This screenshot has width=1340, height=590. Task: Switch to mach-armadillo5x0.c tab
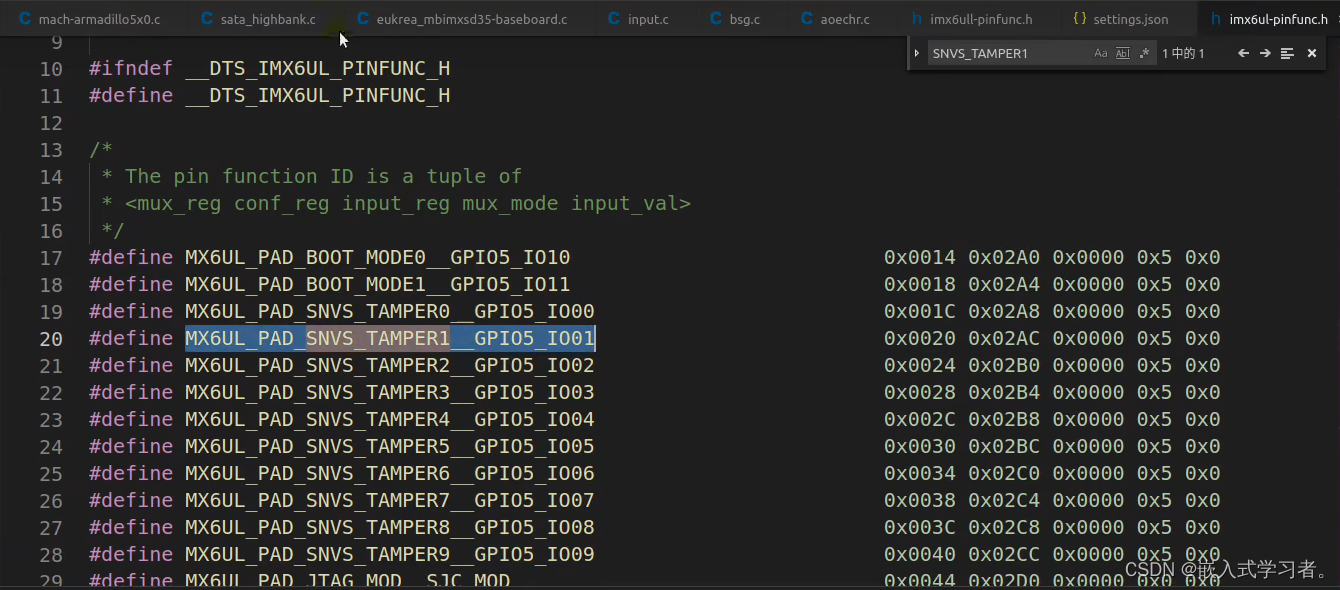(x=90, y=19)
